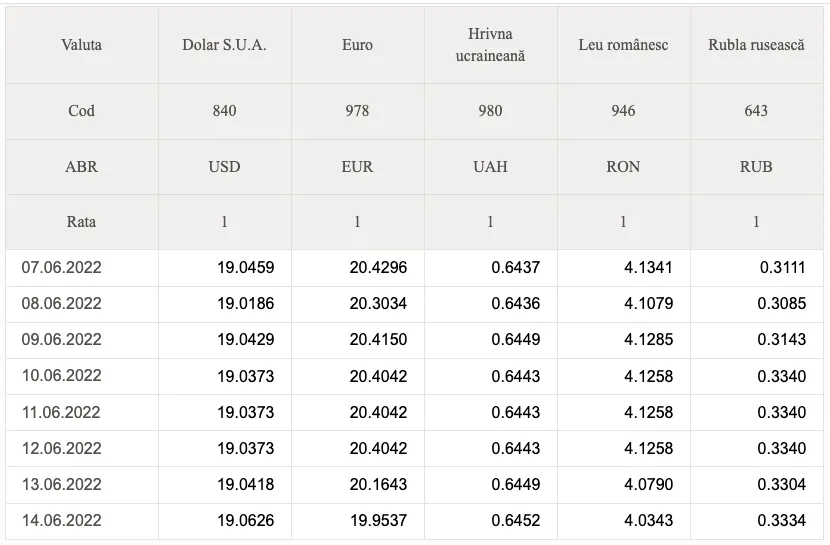Select the USD abbreviation cell

point(224,167)
